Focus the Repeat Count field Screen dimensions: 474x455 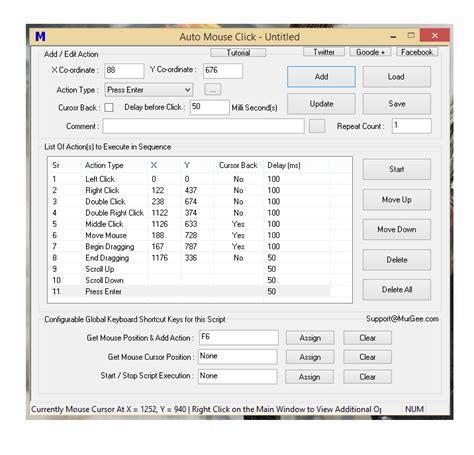pyautogui.click(x=412, y=126)
